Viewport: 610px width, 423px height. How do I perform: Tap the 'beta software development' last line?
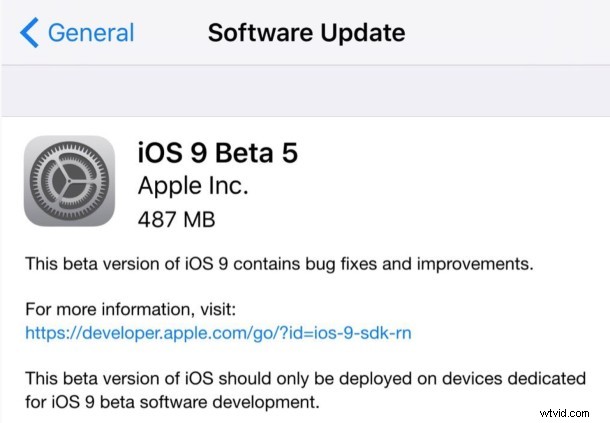point(172,402)
